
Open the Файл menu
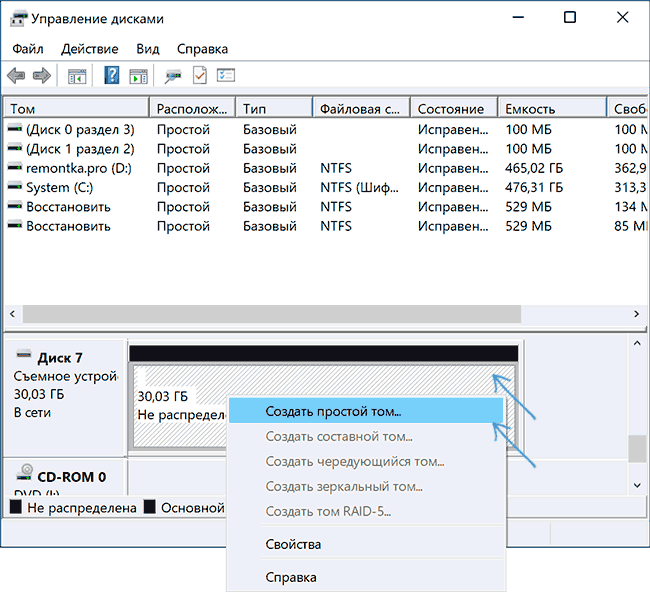pyautogui.click(x=28, y=49)
